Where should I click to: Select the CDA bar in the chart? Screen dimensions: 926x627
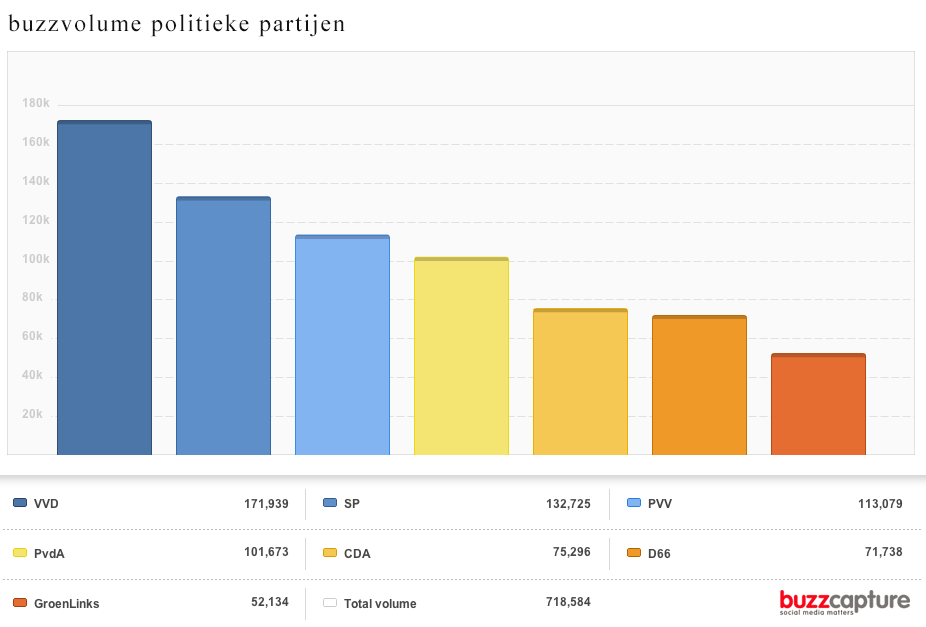pos(580,382)
